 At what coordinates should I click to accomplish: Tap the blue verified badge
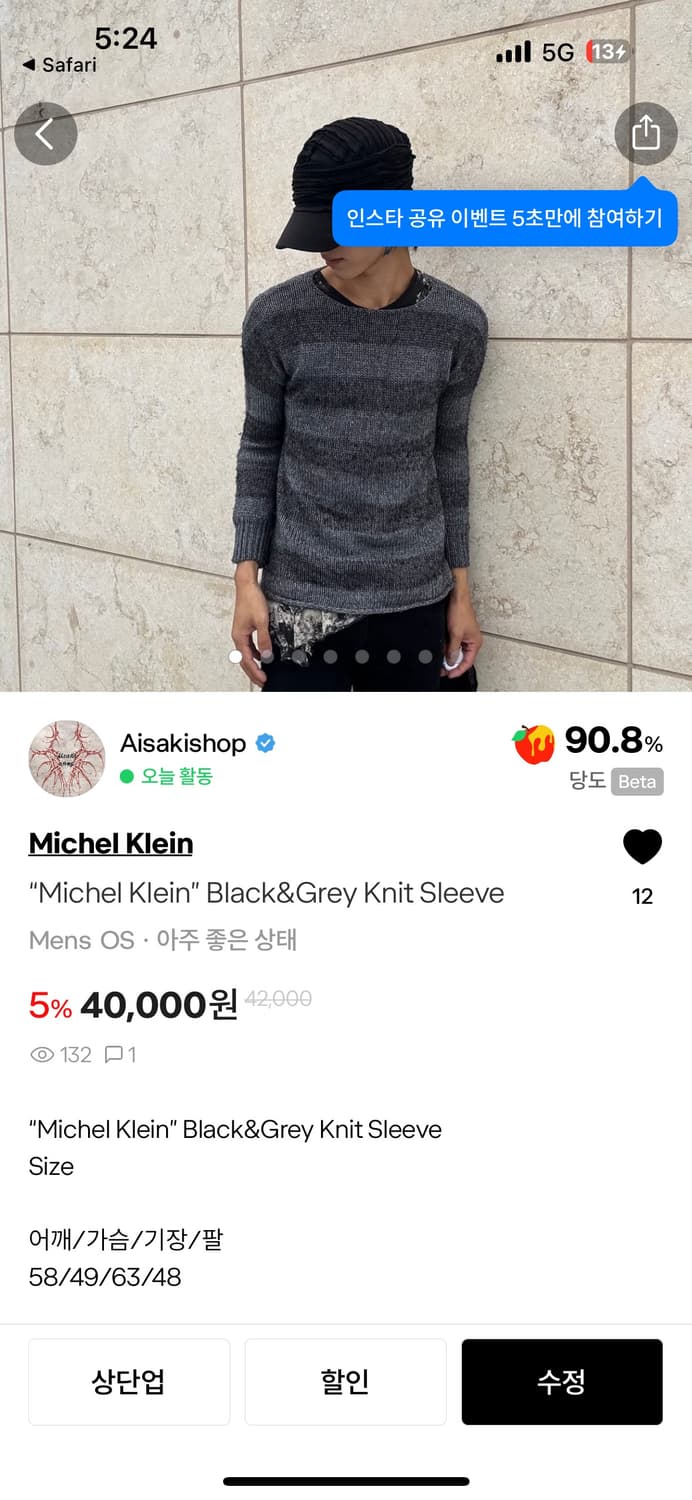[265, 743]
